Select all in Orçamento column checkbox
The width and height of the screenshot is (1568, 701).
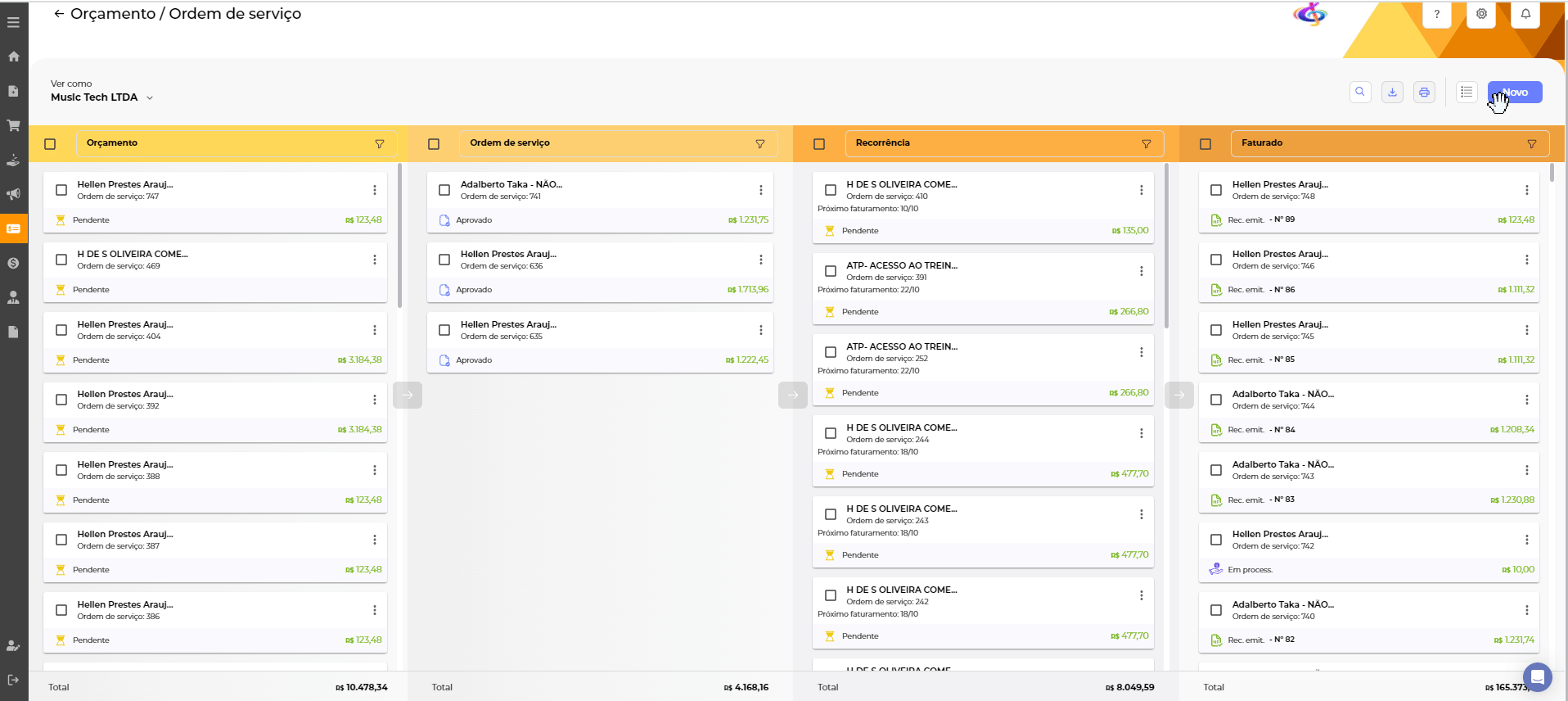50,144
